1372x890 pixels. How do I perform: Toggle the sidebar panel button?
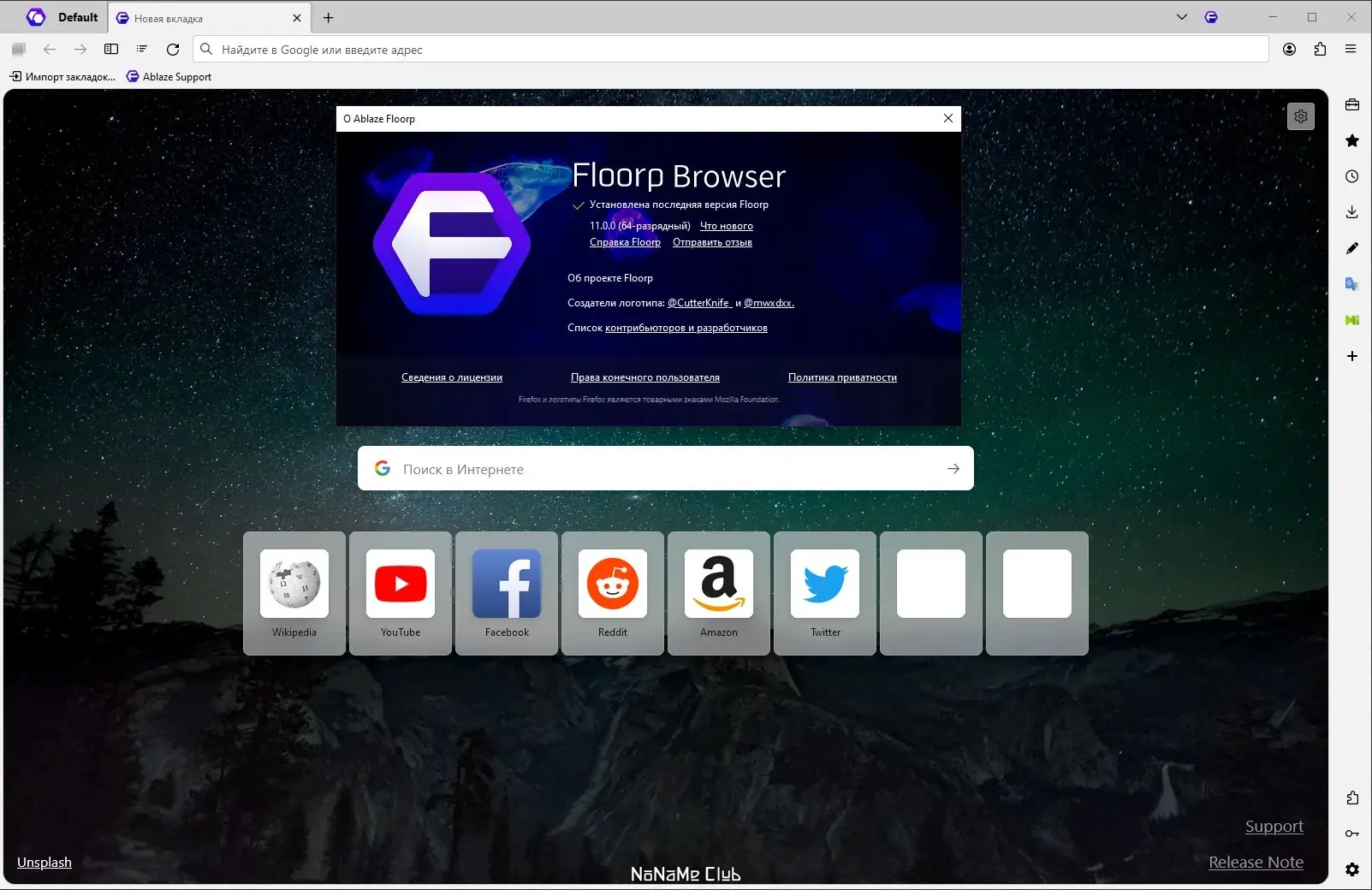[x=111, y=50]
